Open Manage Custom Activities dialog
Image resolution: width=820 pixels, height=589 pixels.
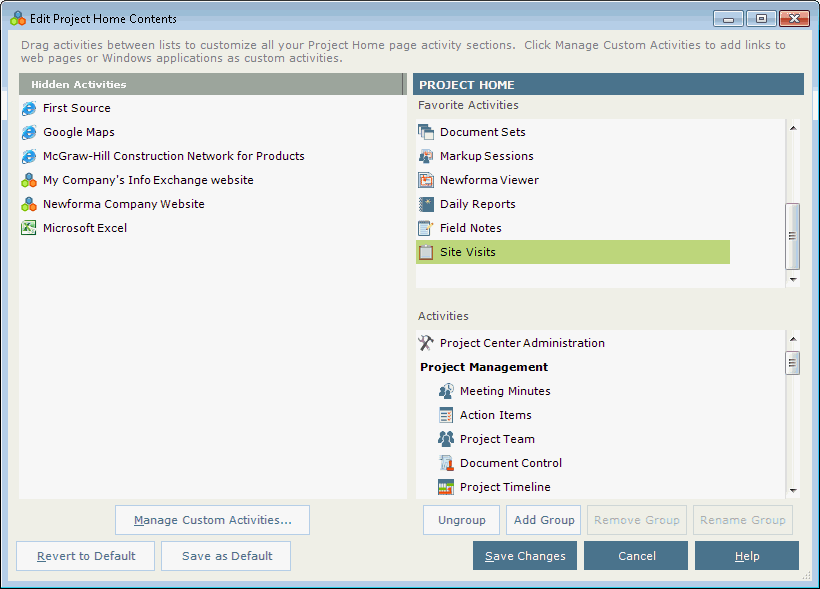[212, 520]
